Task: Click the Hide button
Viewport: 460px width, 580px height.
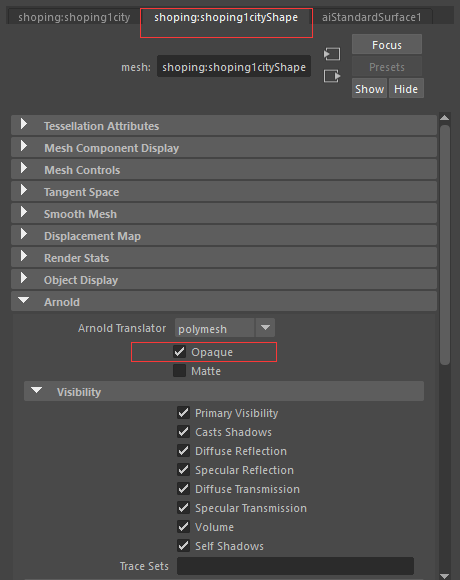Action: coord(406,89)
